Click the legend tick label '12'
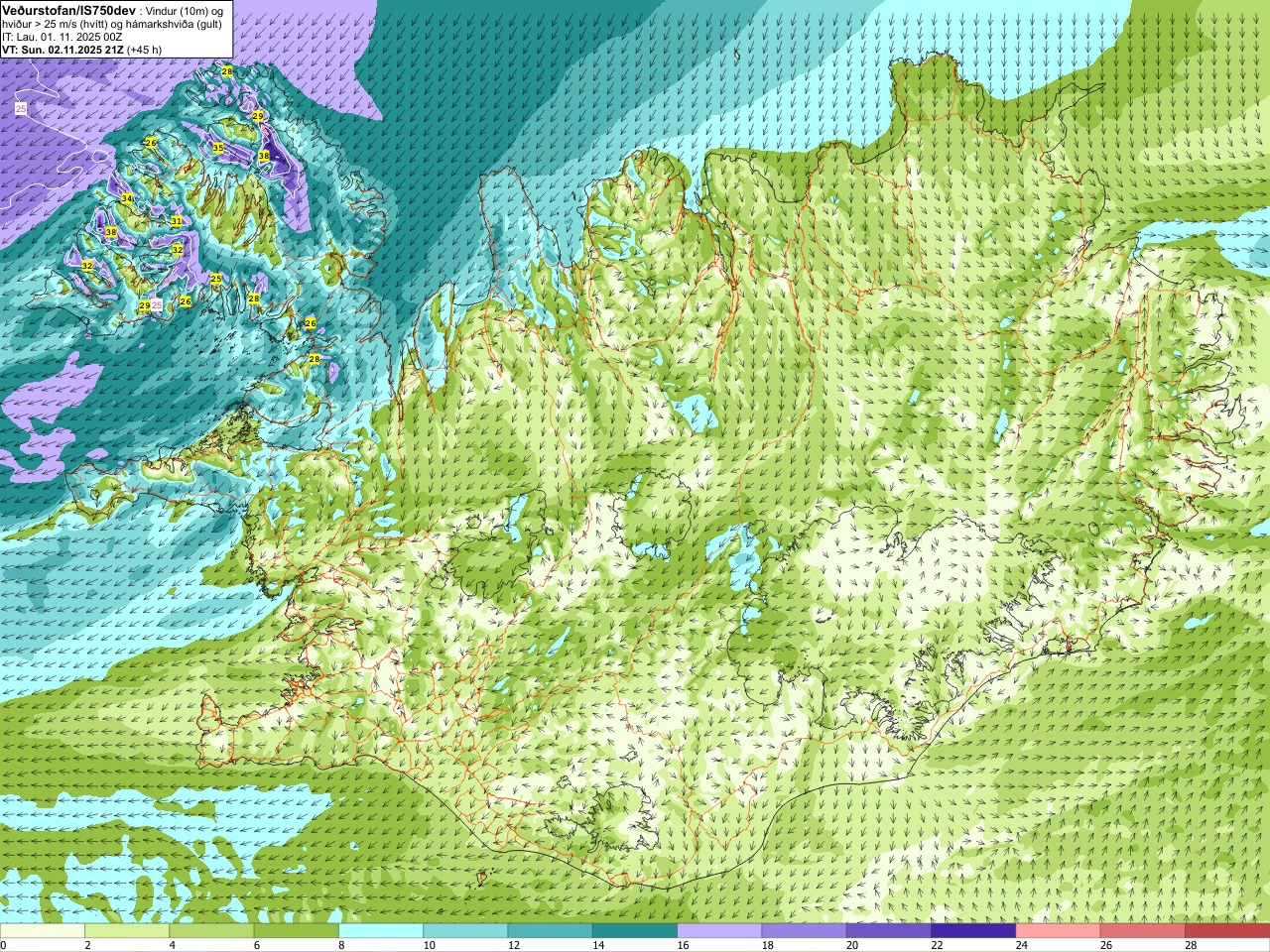1270x952 pixels. click(514, 945)
